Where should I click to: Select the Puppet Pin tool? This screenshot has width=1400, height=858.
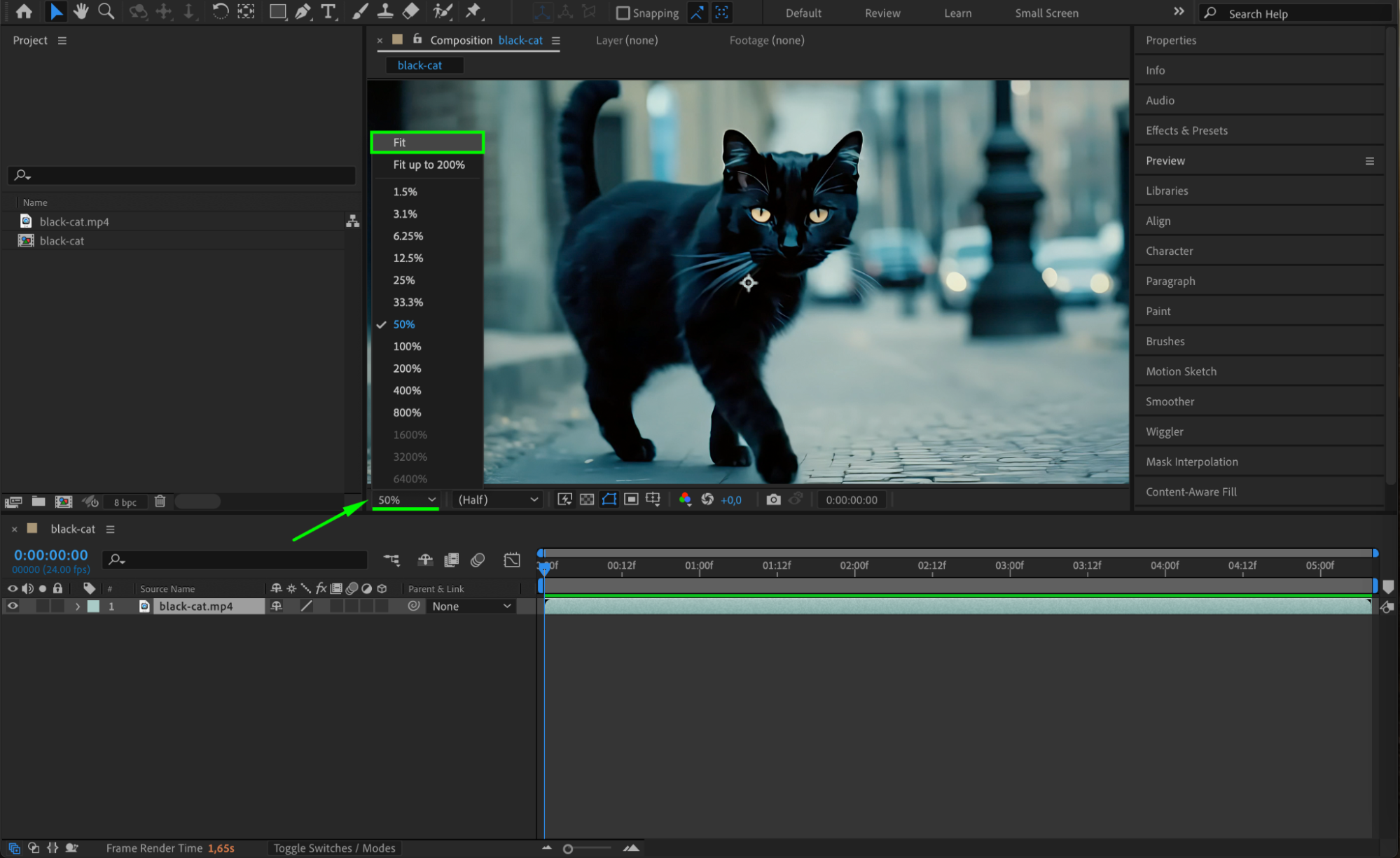tap(473, 11)
